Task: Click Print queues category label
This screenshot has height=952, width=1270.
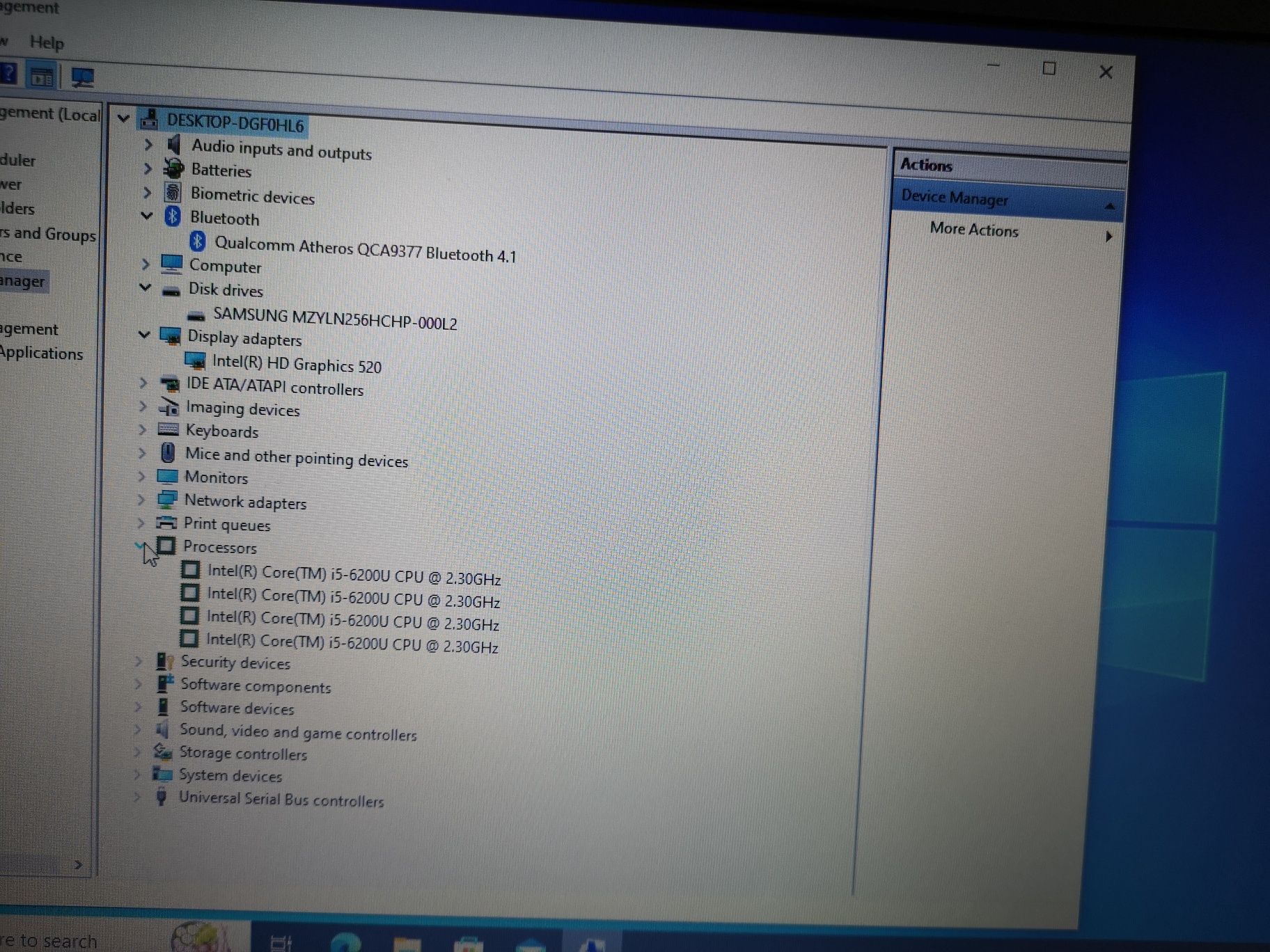Action: point(227,524)
